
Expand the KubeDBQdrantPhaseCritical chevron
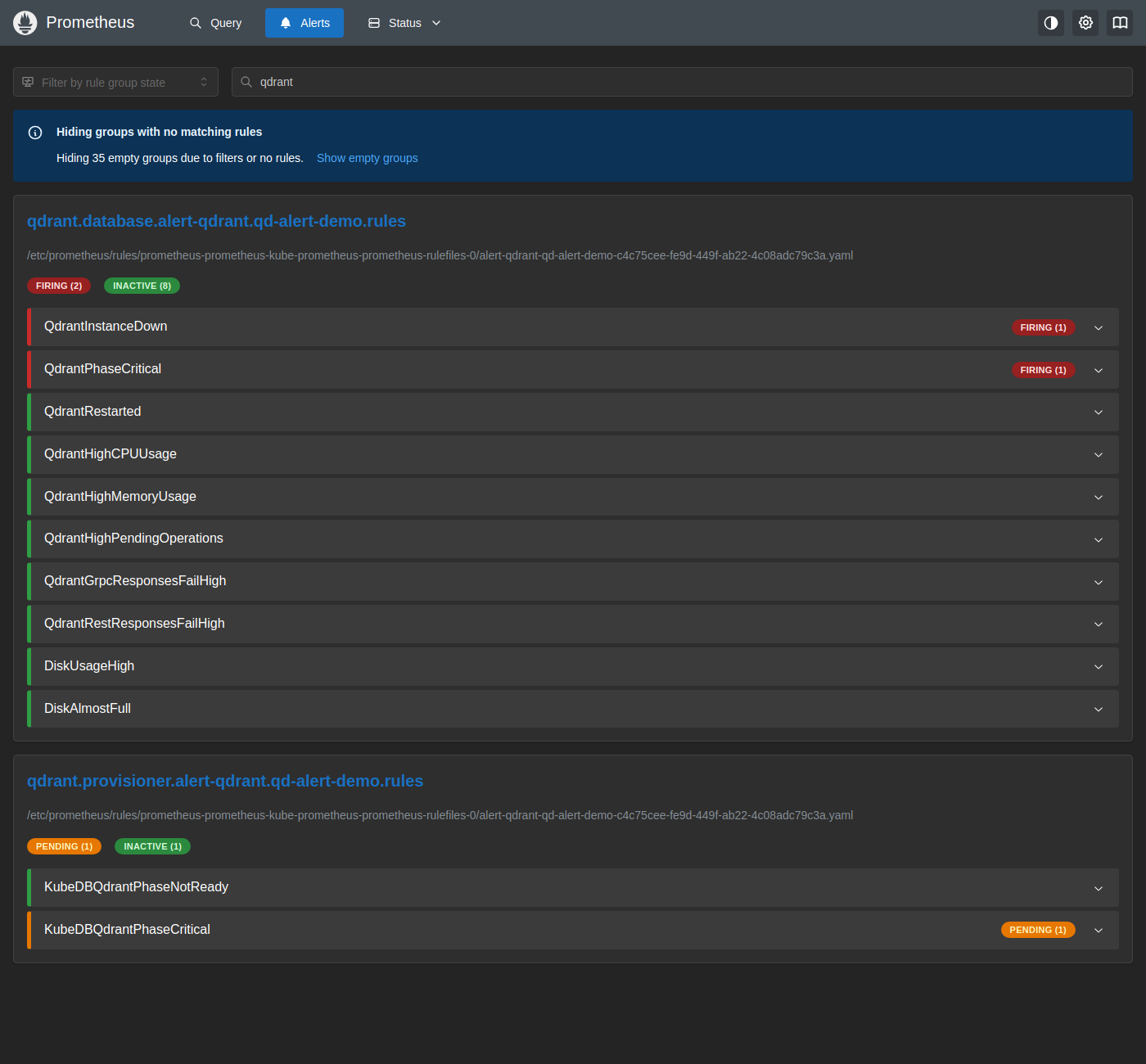(x=1099, y=931)
